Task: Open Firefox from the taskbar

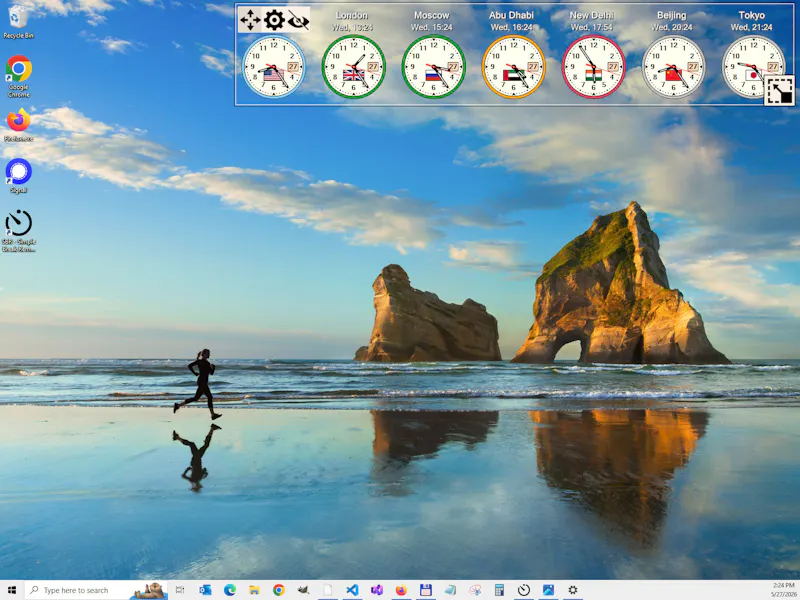Action: click(401, 590)
